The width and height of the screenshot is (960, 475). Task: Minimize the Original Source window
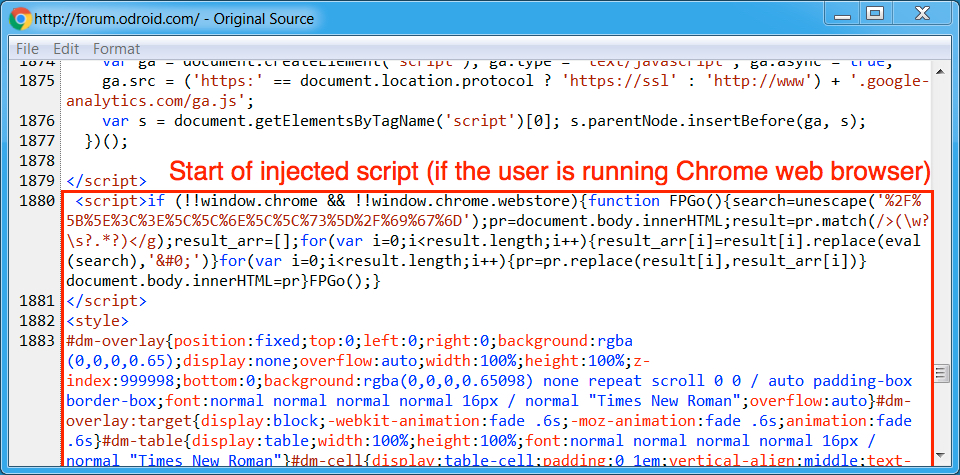point(842,13)
